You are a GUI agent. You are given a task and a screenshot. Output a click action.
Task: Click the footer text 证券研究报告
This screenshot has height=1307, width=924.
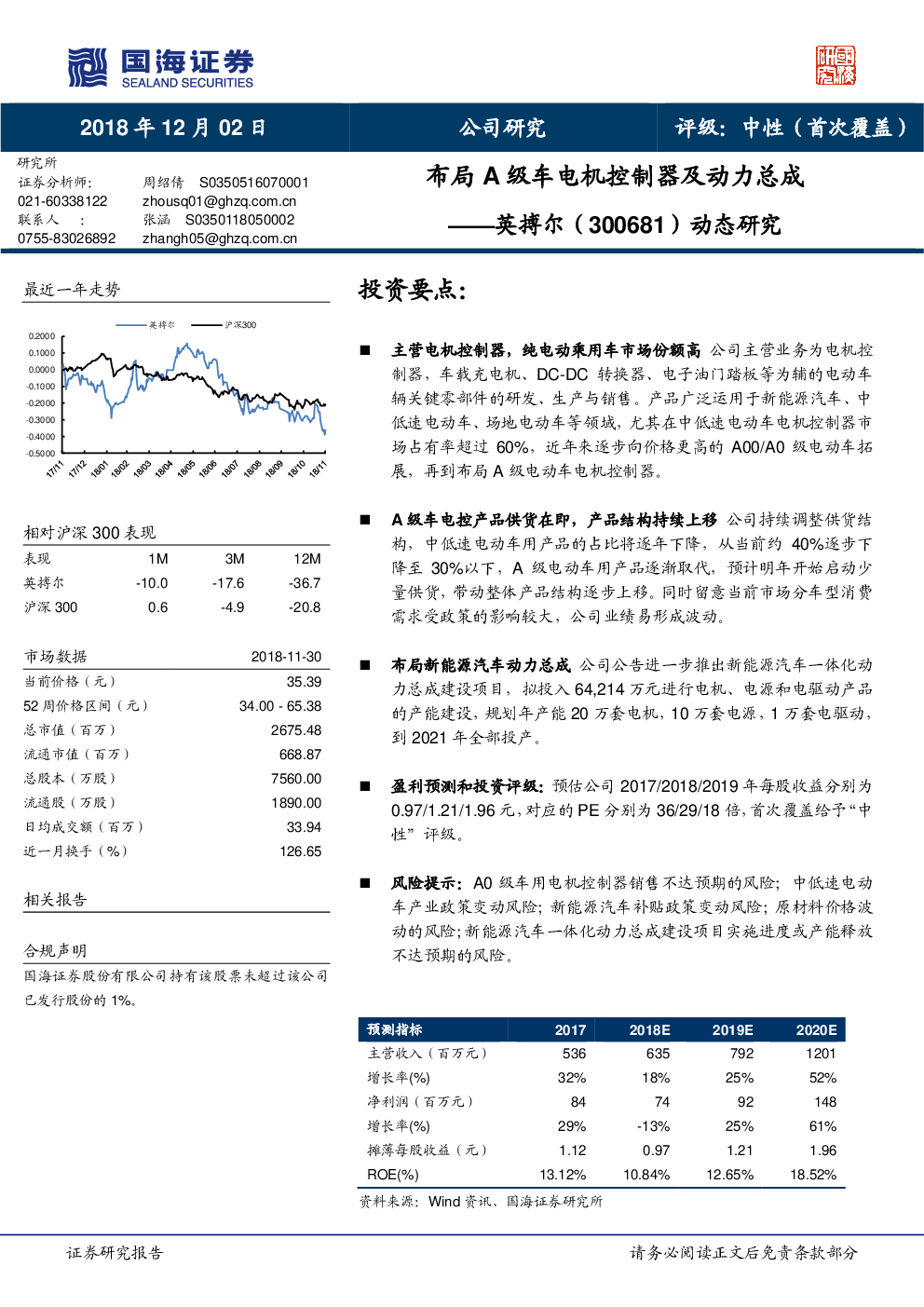pos(115,1253)
